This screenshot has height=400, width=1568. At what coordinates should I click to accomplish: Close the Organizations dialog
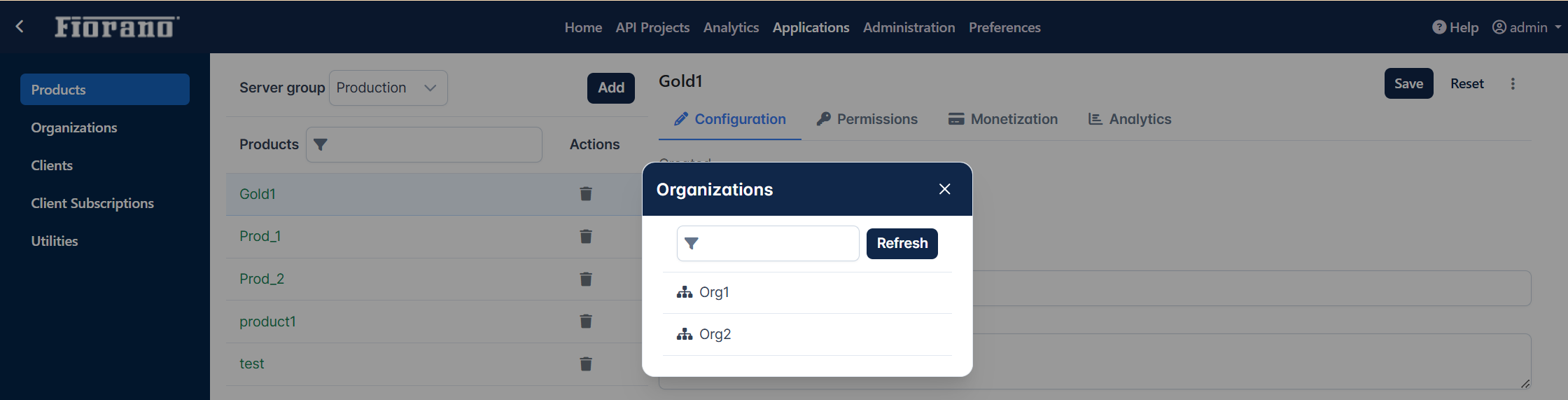(x=944, y=189)
